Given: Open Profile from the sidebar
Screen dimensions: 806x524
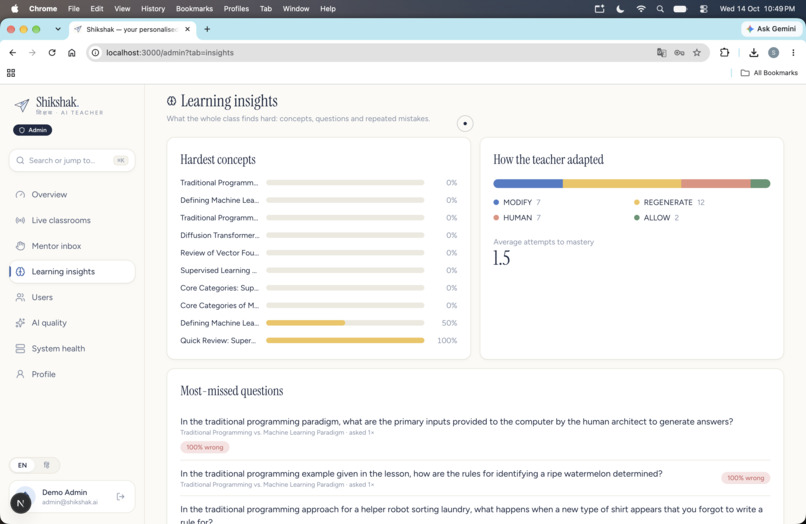Looking at the screenshot, I should point(72,374).
